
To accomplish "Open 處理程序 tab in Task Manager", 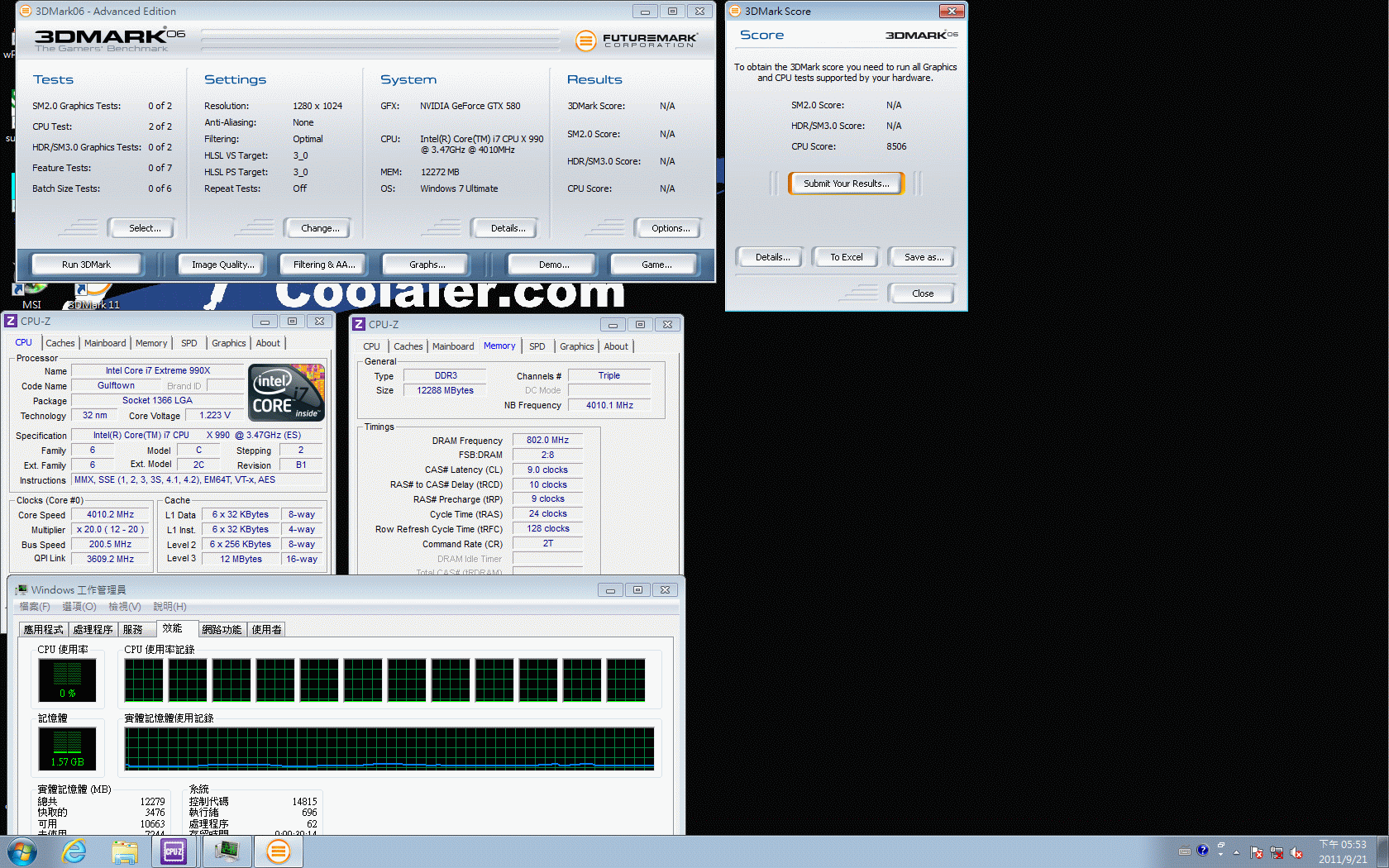I will pyautogui.click(x=93, y=630).
